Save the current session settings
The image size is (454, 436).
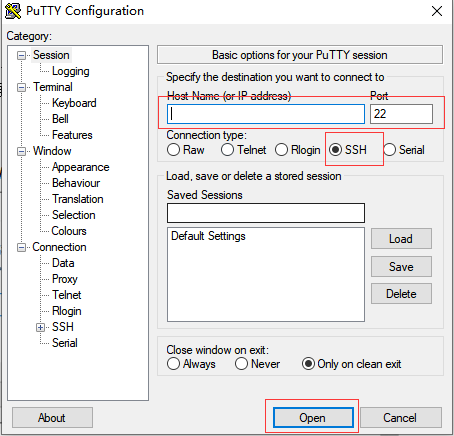pos(401,267)
